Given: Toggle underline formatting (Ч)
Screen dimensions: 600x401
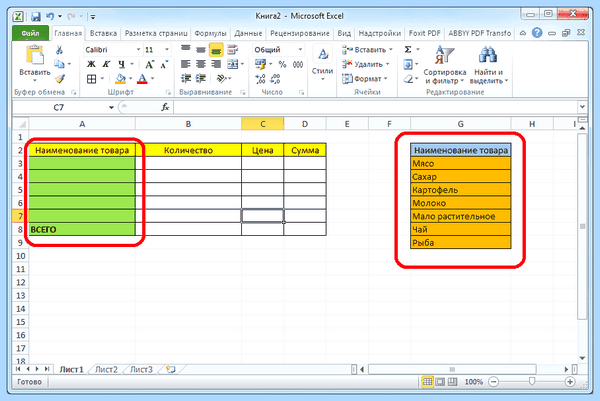Looking at the screenshot, I should [121, 64].
